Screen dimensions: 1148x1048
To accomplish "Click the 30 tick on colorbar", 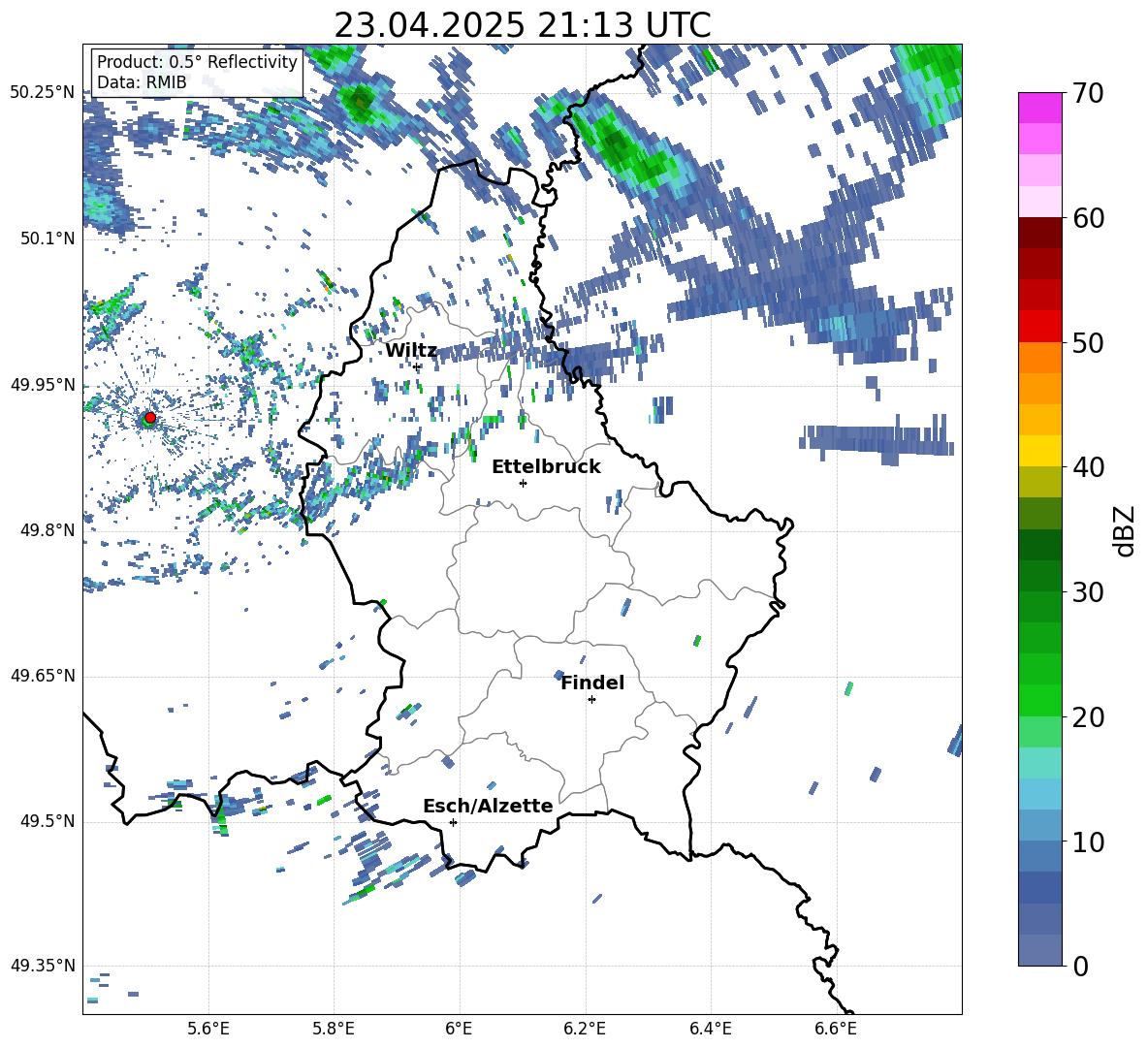I will (x=1088, y=592).
